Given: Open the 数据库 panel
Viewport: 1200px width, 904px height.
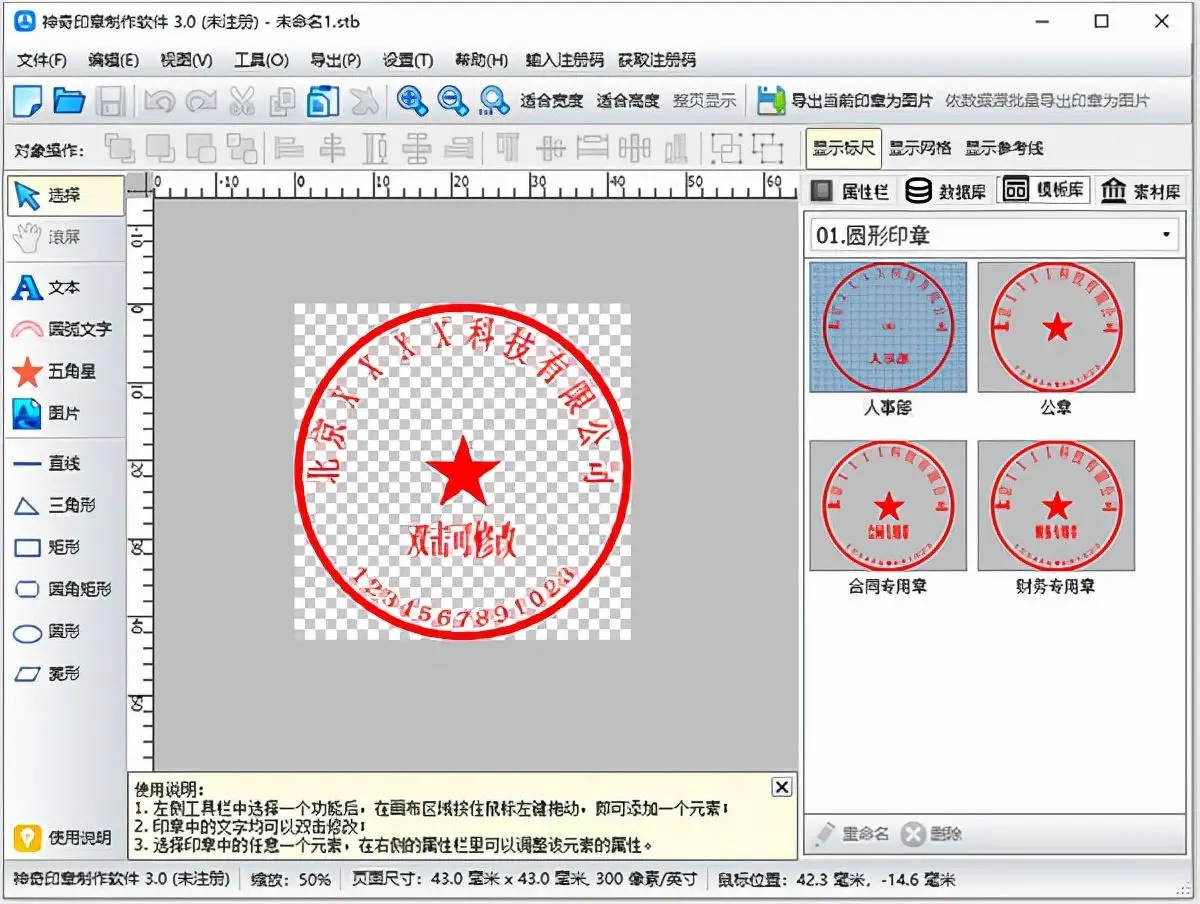Looking at the screenshot, I should click(x=945, y=190).
